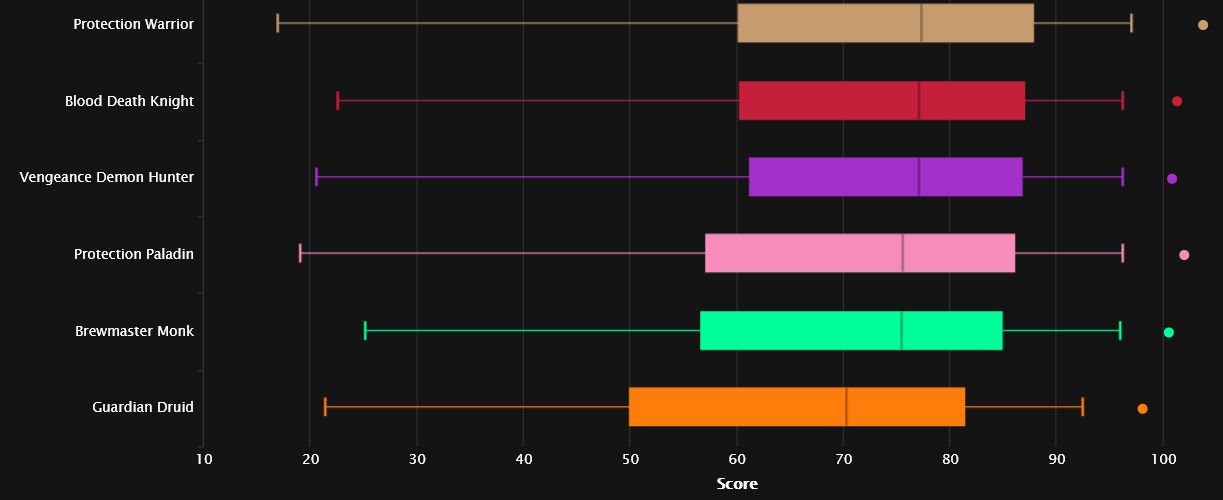The image size is (1223, 500).
Task: Click the Protection Warrior outlier dot
Action: 1203,24
